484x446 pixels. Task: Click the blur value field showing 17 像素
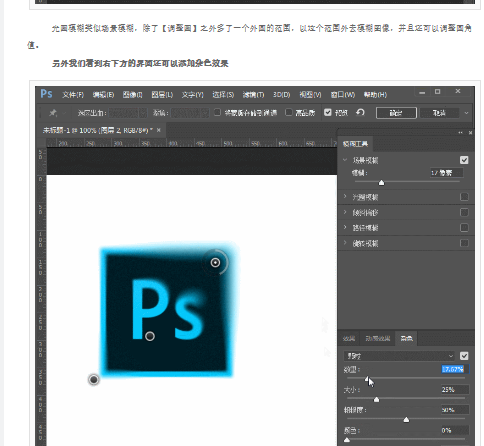(x=447, y=173)
